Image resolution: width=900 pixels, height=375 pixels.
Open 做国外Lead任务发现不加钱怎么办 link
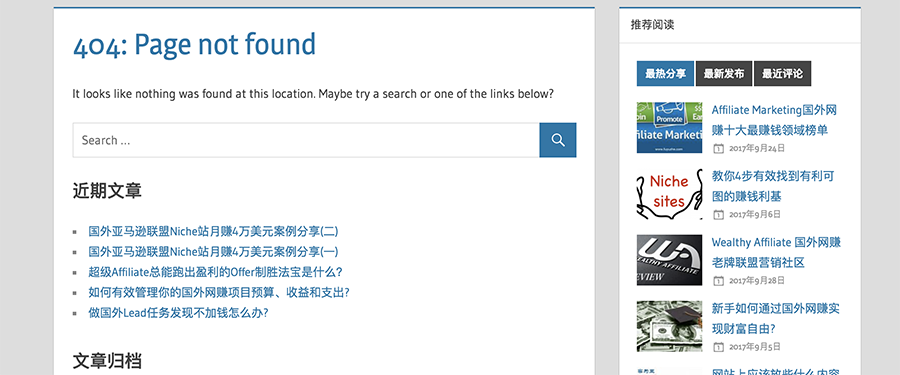pos(178,313)
